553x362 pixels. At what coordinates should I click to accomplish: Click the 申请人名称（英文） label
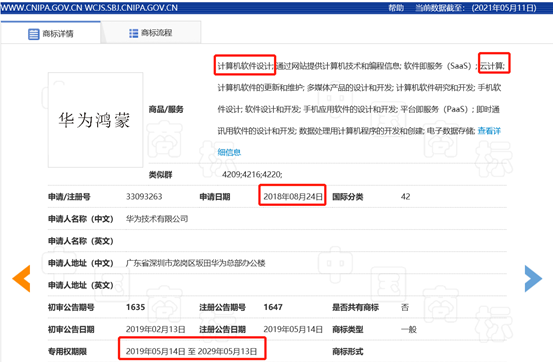(x=81, y=241)
